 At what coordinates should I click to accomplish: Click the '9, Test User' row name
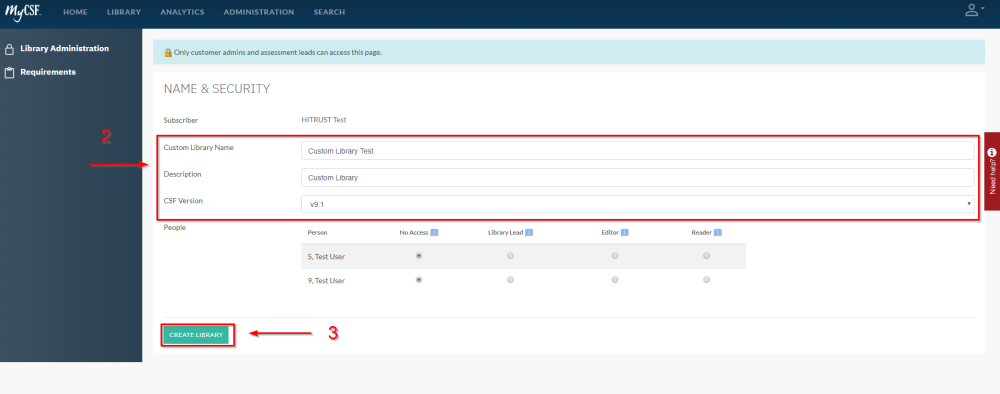click(x=325, y=281)
